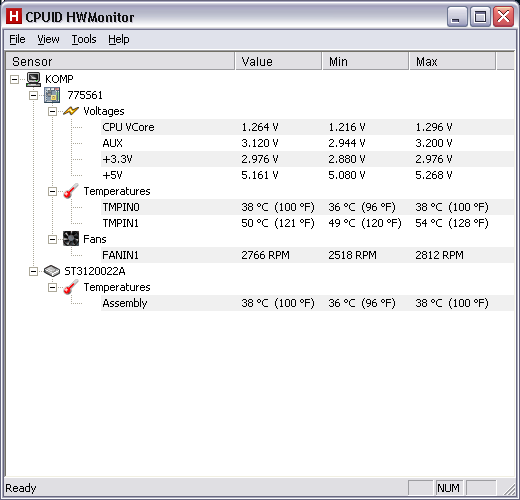
Task: Select the Fans tree label
Action: tap(95, 239)
